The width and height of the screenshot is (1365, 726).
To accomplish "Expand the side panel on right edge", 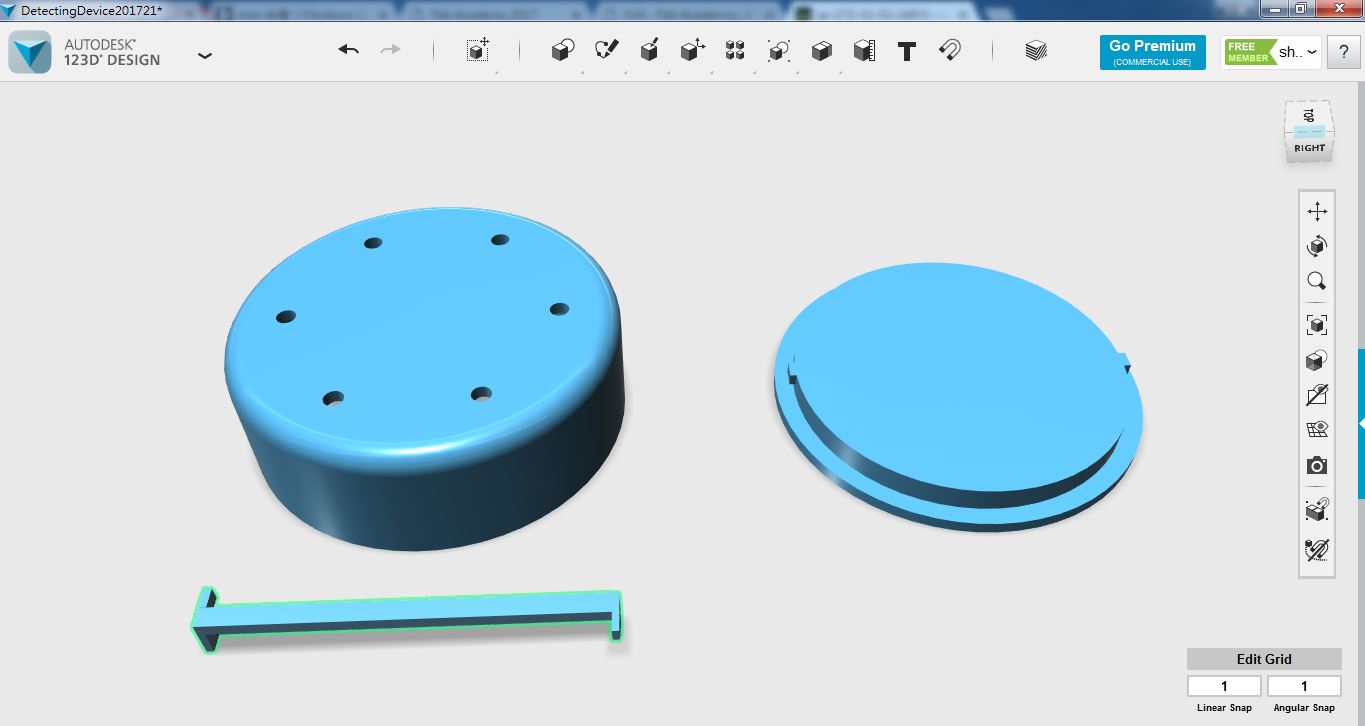I will tap(1361, 424).
